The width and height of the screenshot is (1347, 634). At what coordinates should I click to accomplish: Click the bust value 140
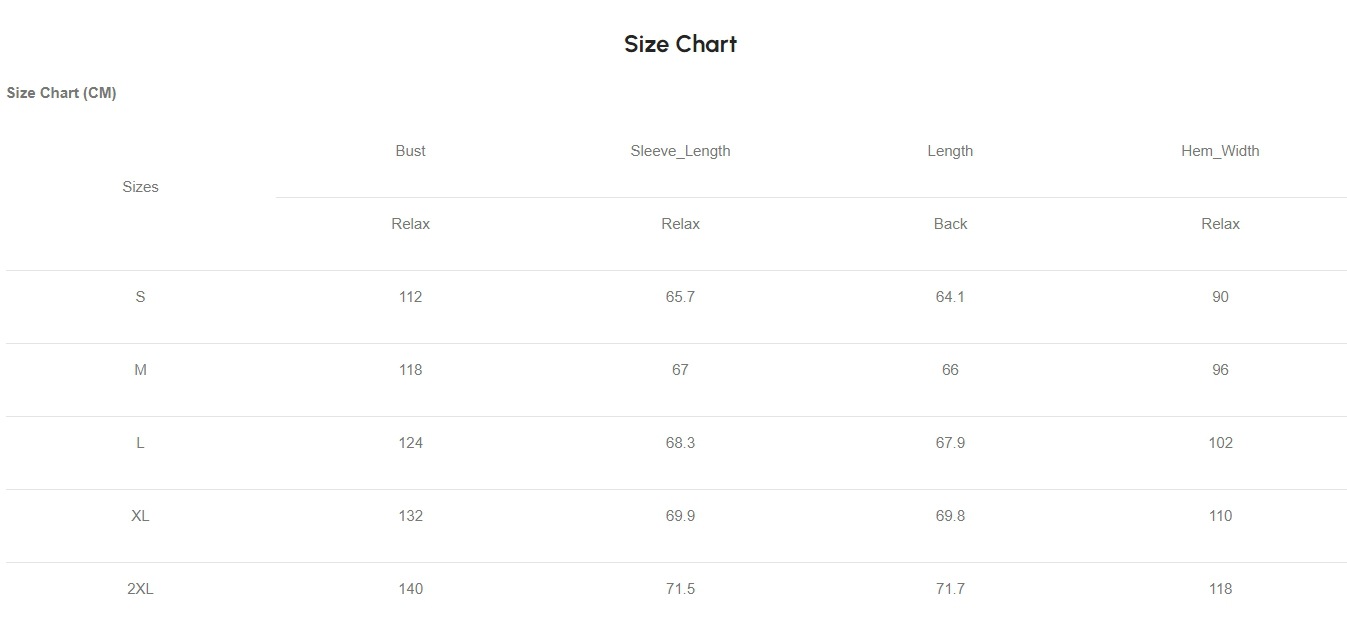click(410, 589)
